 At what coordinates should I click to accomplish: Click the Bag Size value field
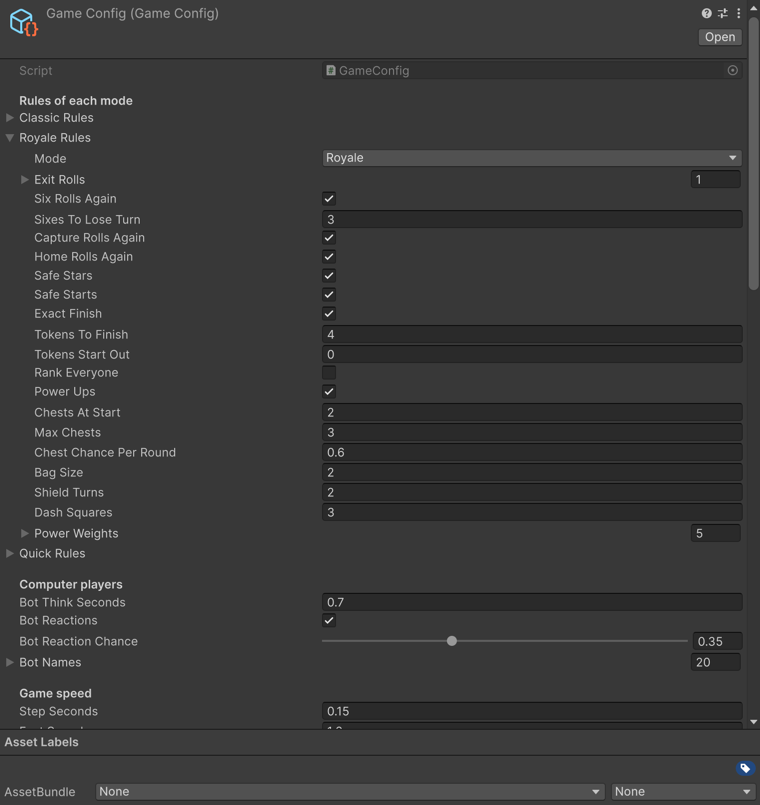point(532,472)
